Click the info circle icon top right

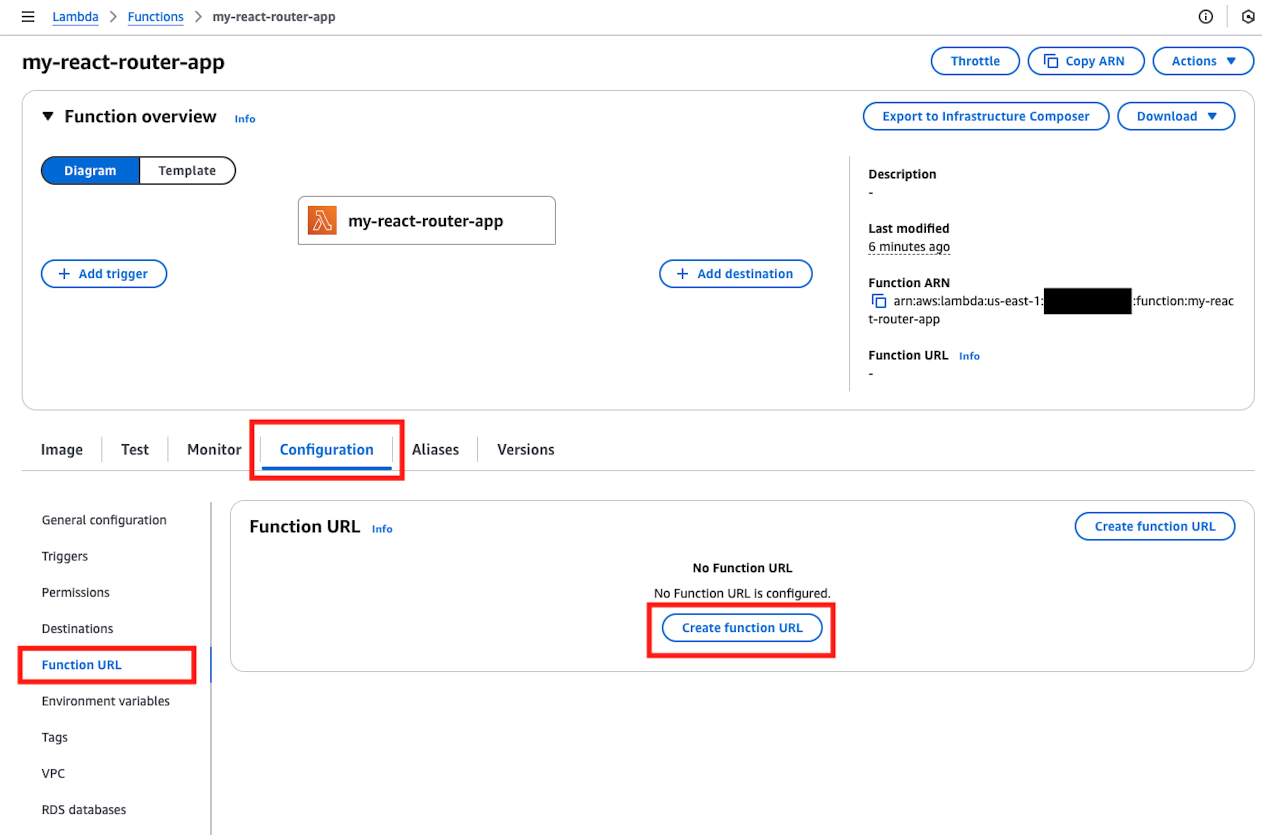pyautogui.click(x=1206, y=17)
